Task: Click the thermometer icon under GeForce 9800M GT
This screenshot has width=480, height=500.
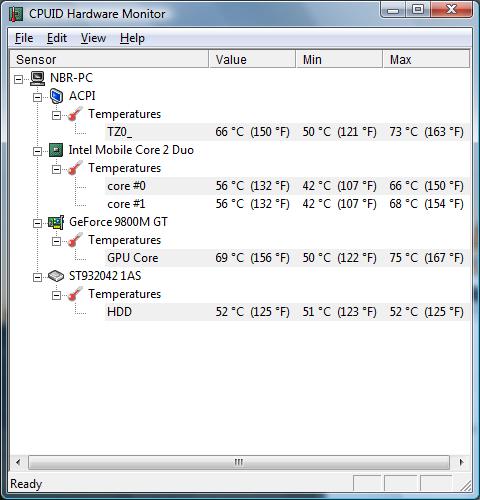Action: (x=75, y=240)
